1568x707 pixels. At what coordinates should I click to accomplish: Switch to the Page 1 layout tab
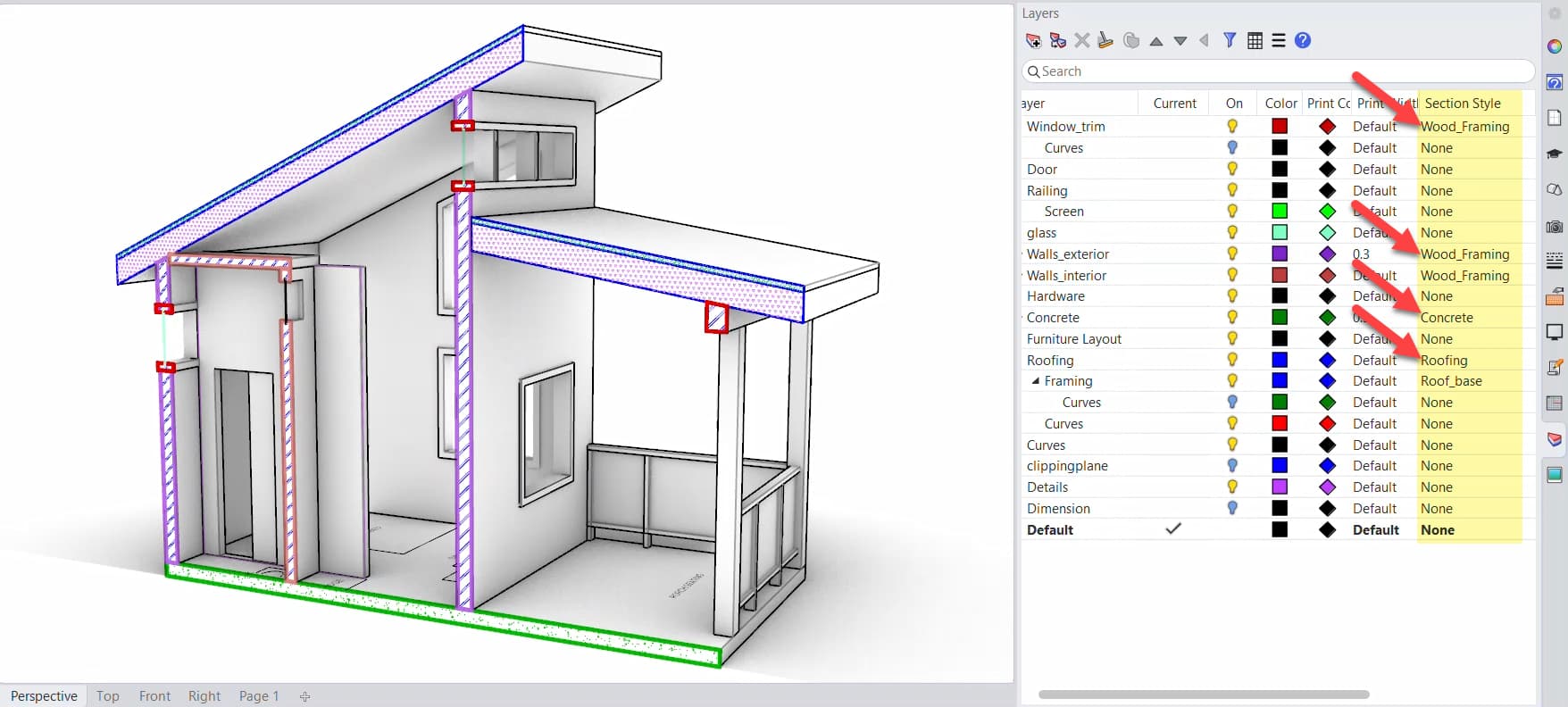click(x=259, y=696)
